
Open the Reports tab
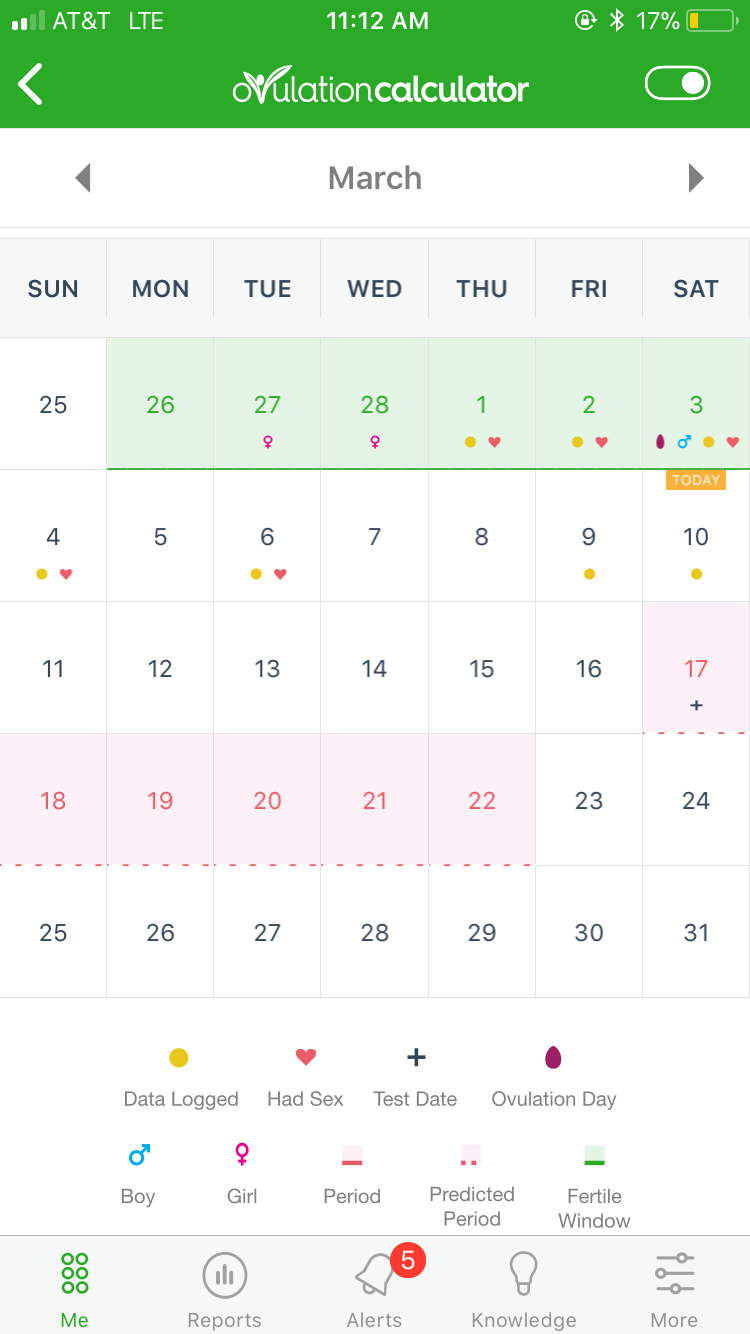tap(225, 1290)
